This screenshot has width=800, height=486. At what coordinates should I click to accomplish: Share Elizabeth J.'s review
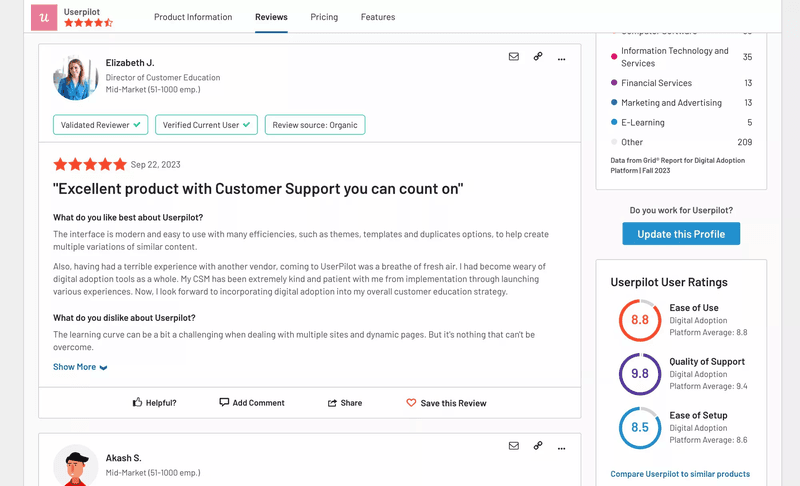click(345, 403)
